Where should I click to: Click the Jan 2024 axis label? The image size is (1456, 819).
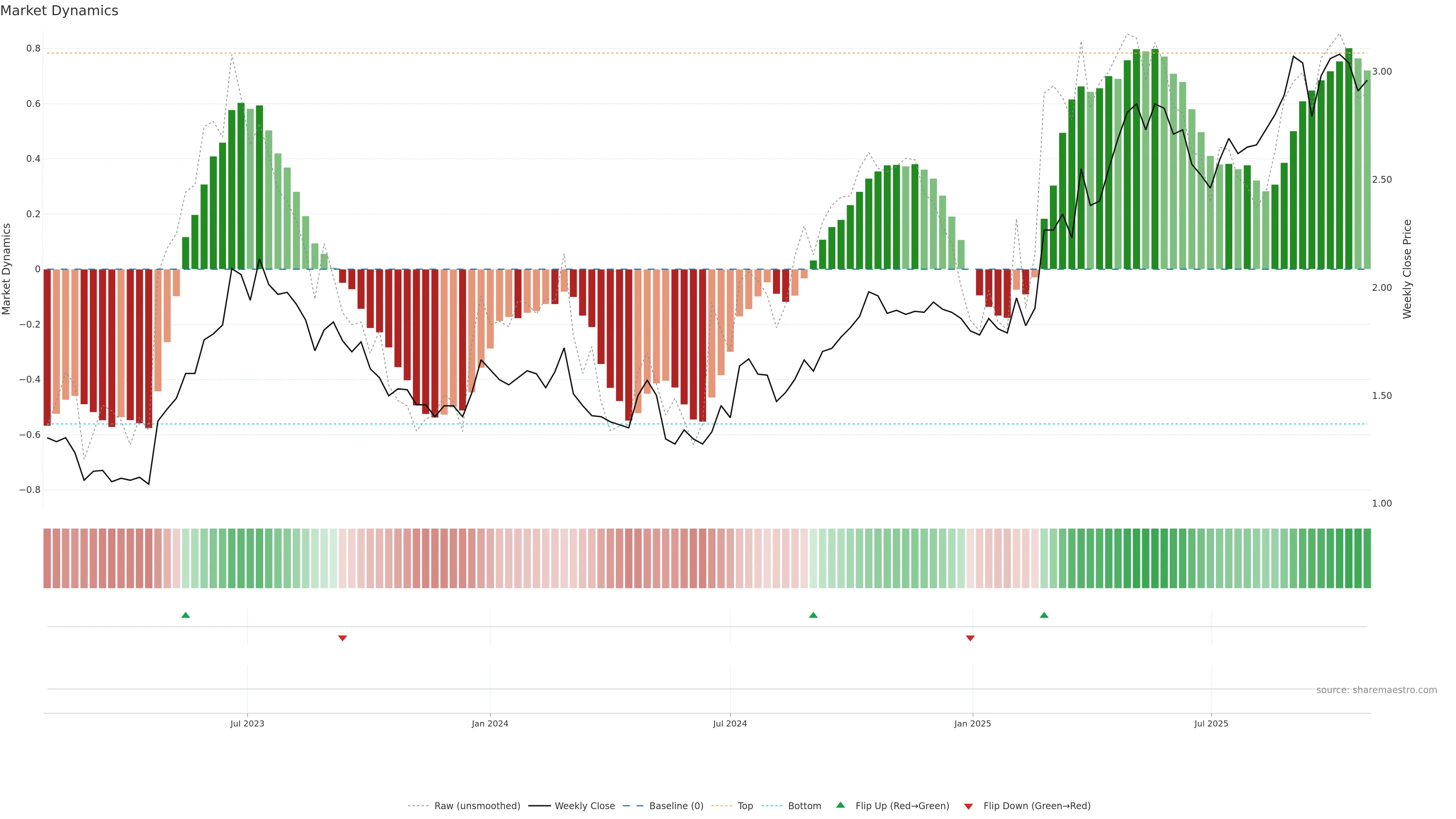click(490, 723)
